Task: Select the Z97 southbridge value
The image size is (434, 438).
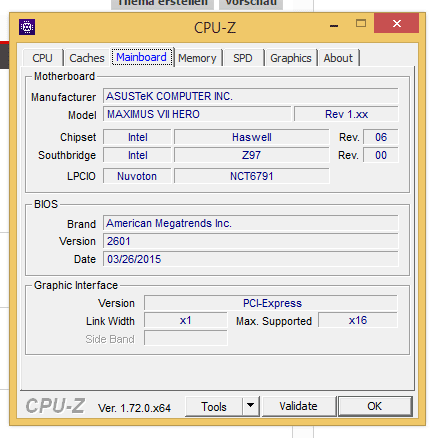Action: pos(252,155)
